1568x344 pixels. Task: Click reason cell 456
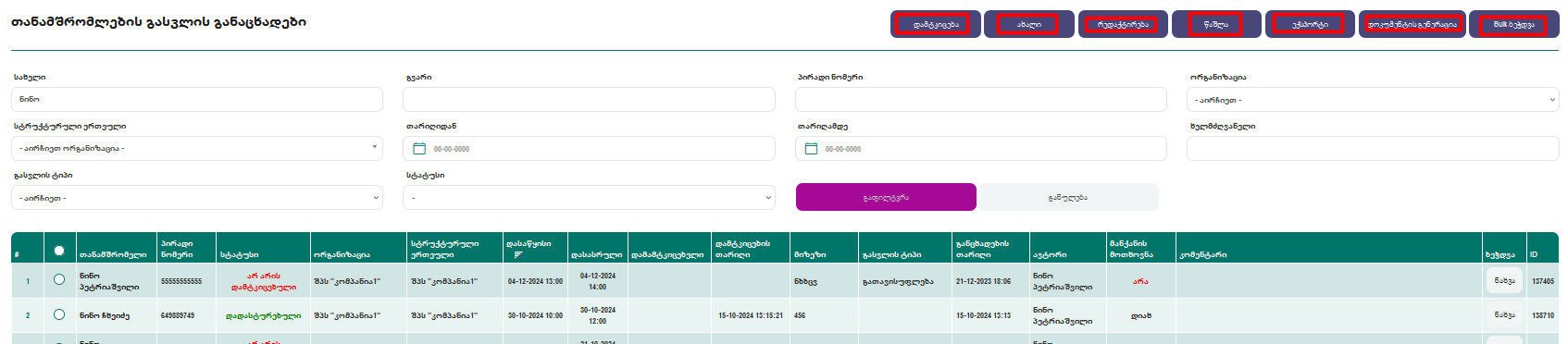coord(800,315)
